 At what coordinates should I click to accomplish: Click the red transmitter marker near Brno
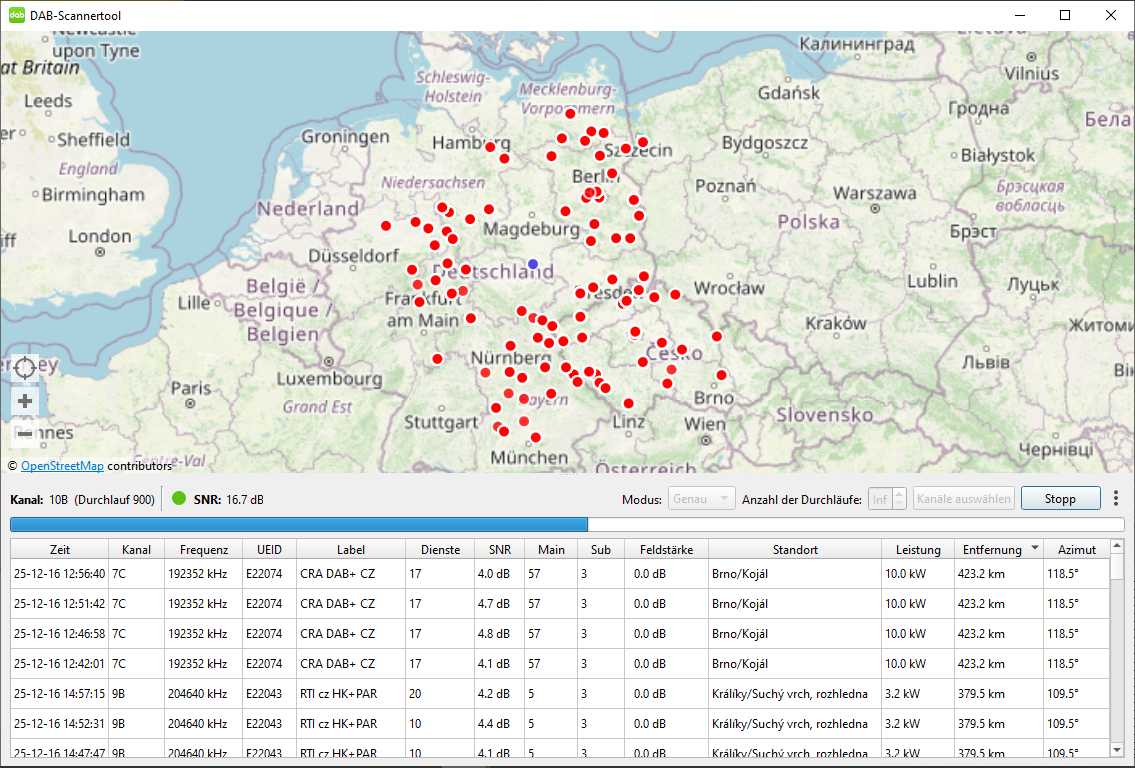click(721, 375)
